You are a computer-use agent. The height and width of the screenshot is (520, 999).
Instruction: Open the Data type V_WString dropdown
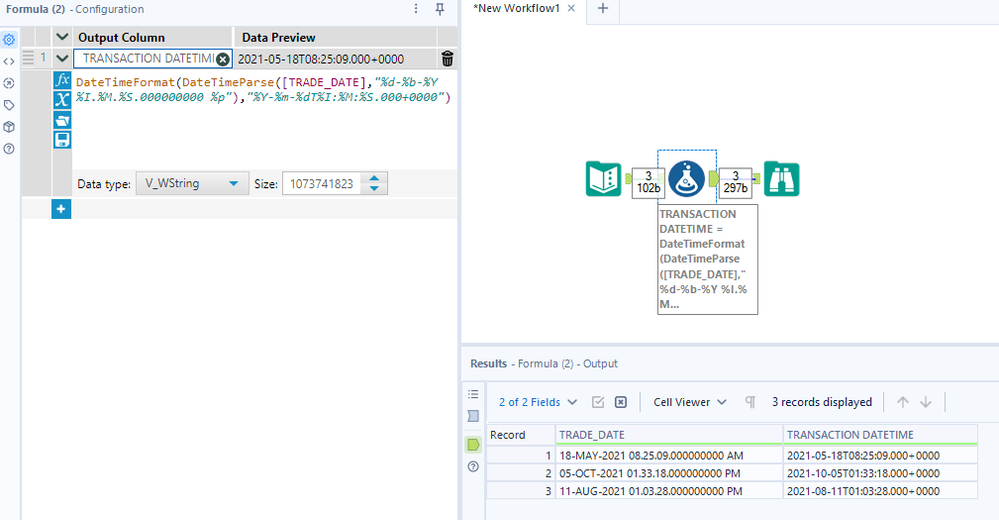tap(192, 184)
